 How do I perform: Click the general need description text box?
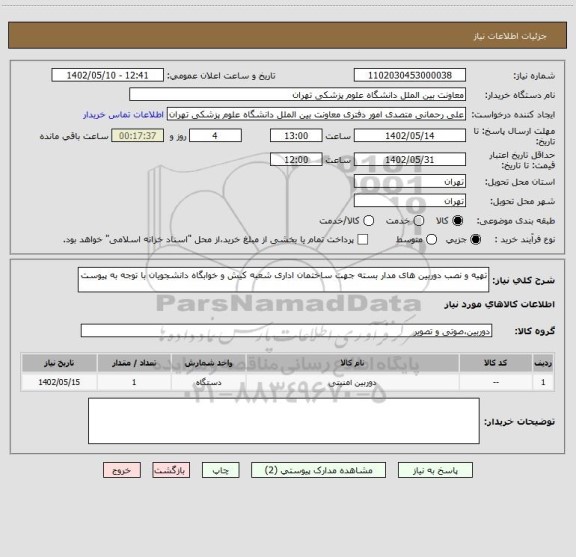pyautogui.click(x=284, y=280)
